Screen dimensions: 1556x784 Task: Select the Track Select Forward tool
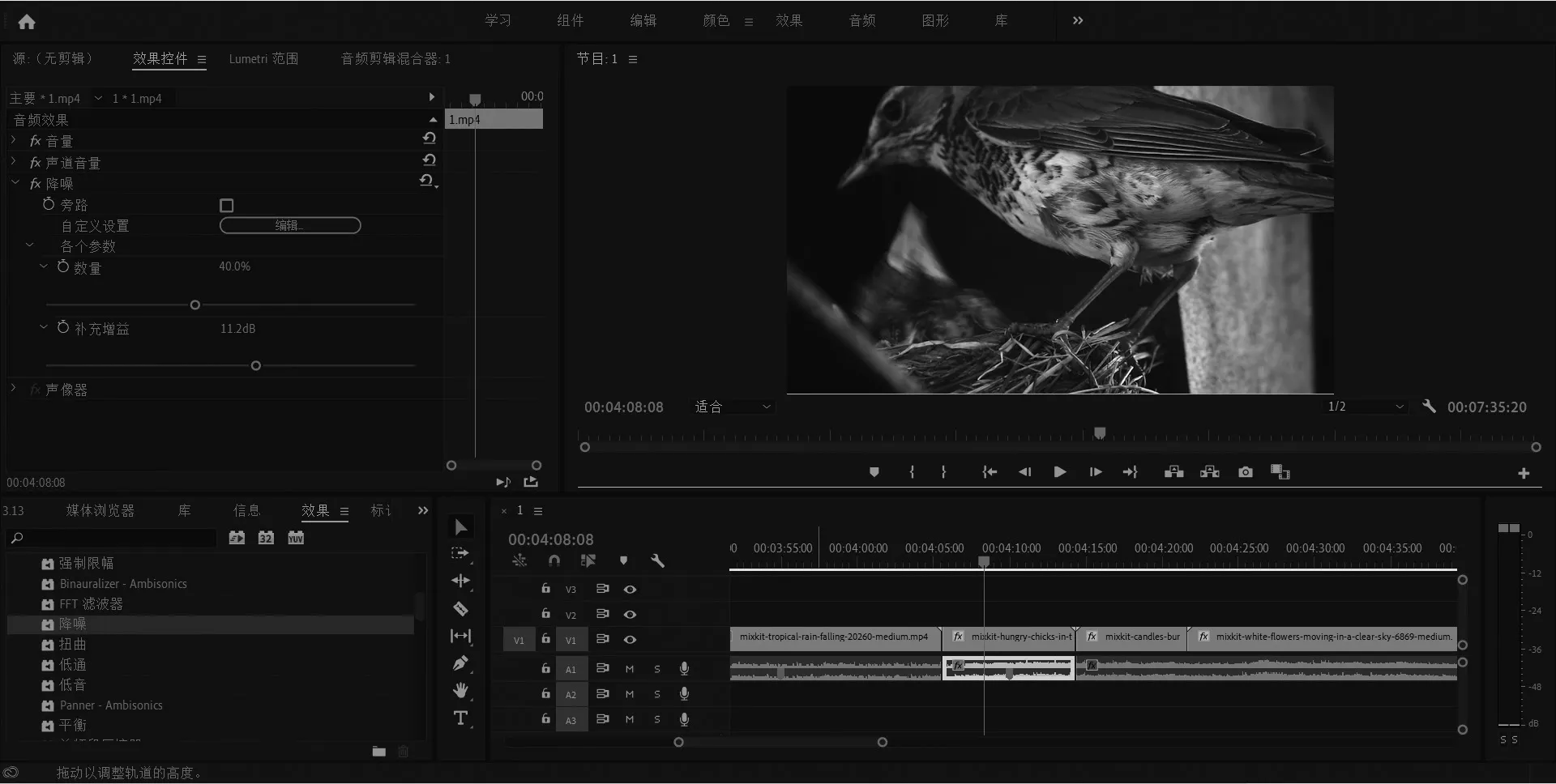pos(460,554)
